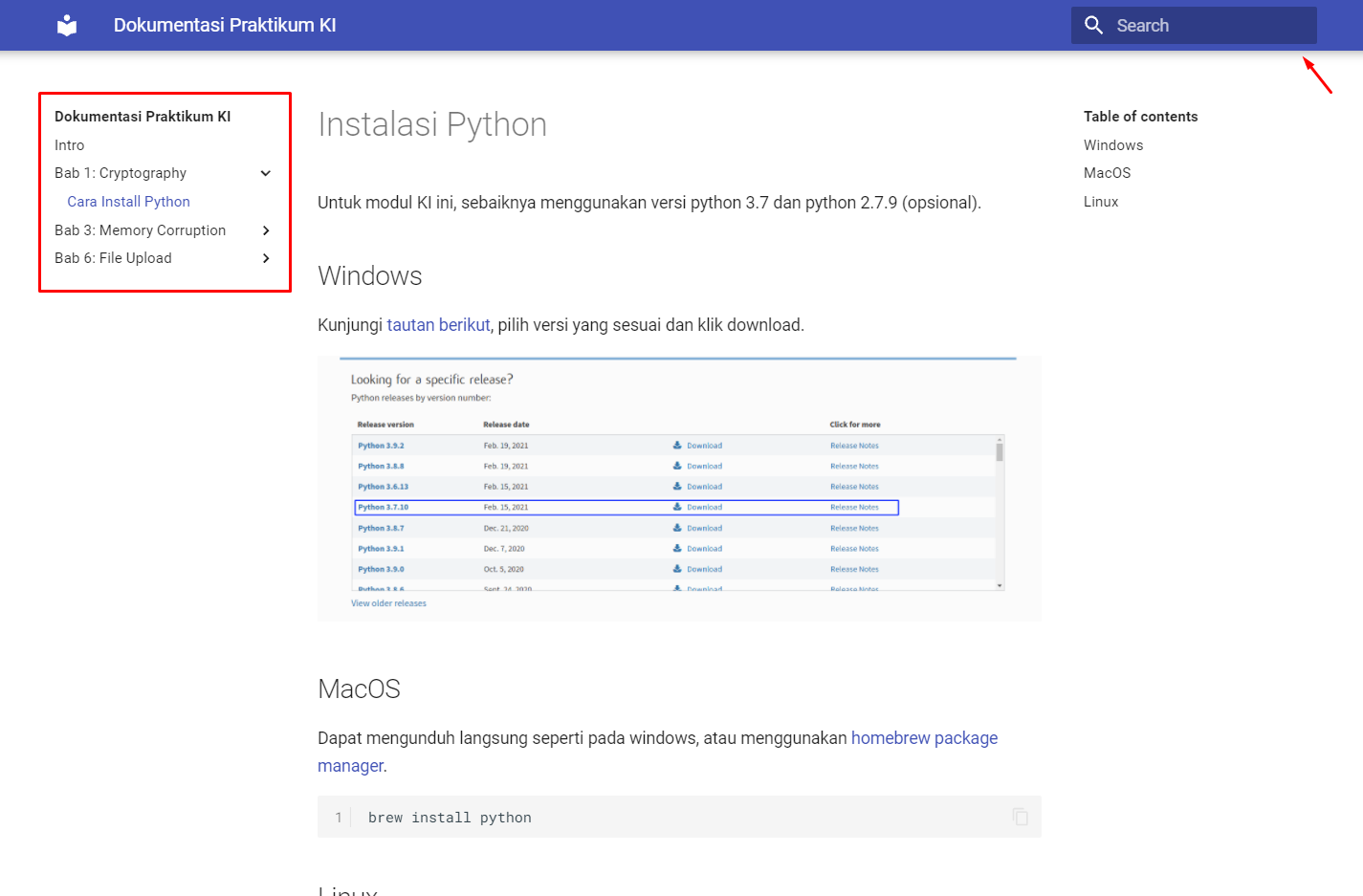This screenshot has height=896, width=1363.
Task: Open Bab 6: File Upload in sidebar
Action: [x=113, y=258]
